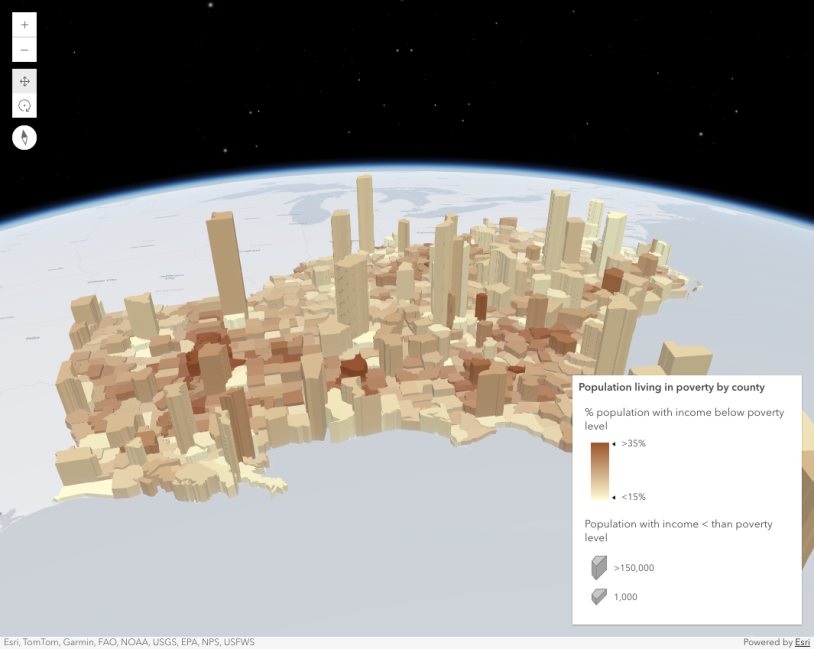Expand the Population living in poverty legend panel
Screen dimensions: 814x649
coord(673,387)
